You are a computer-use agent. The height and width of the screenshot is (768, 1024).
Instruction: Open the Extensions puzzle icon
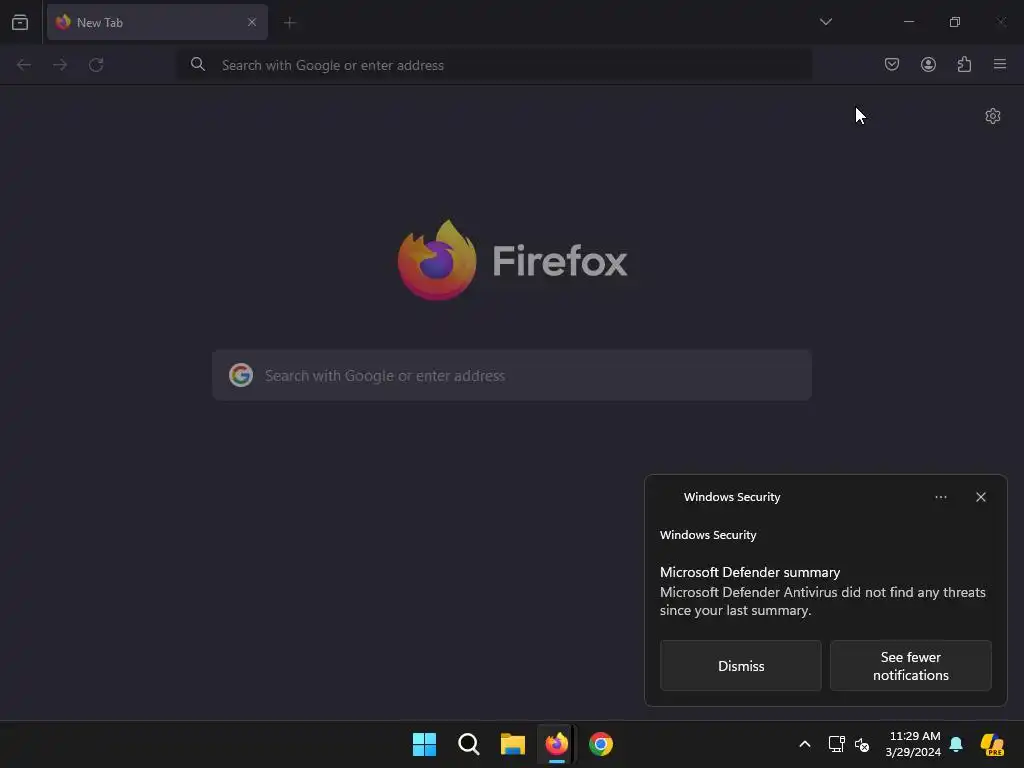(x=964, y=64)
